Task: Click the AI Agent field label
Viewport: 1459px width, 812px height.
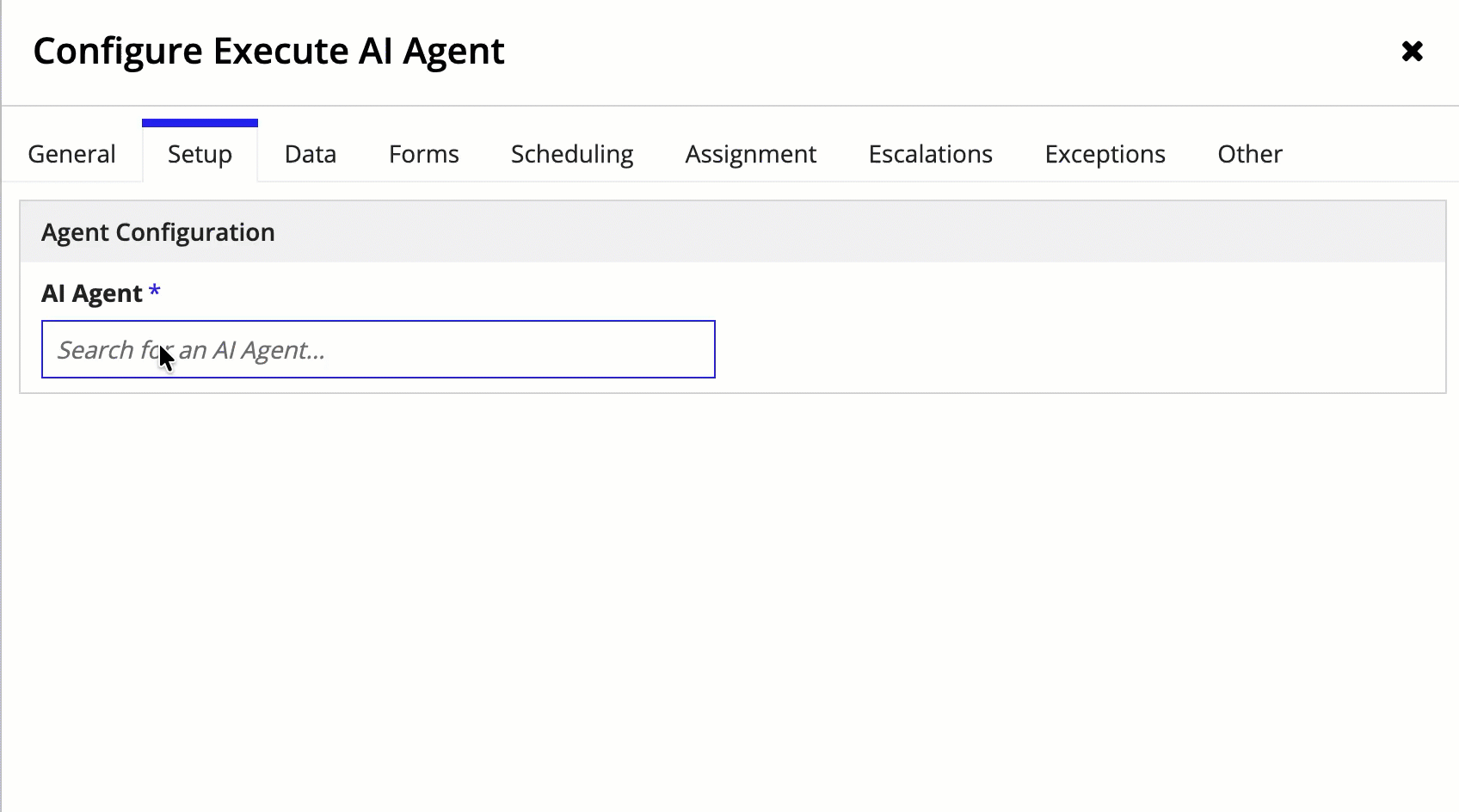Action: 92,293
